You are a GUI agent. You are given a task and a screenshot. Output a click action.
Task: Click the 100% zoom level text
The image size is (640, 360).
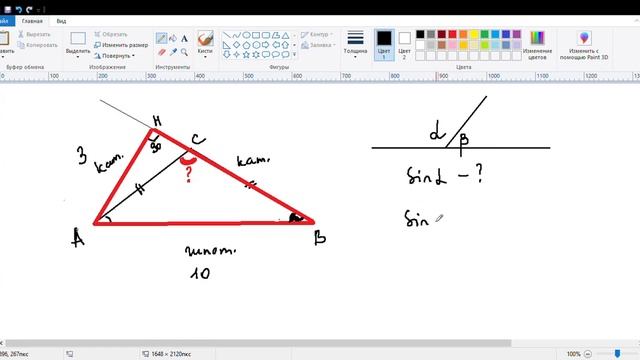[573, 354]
